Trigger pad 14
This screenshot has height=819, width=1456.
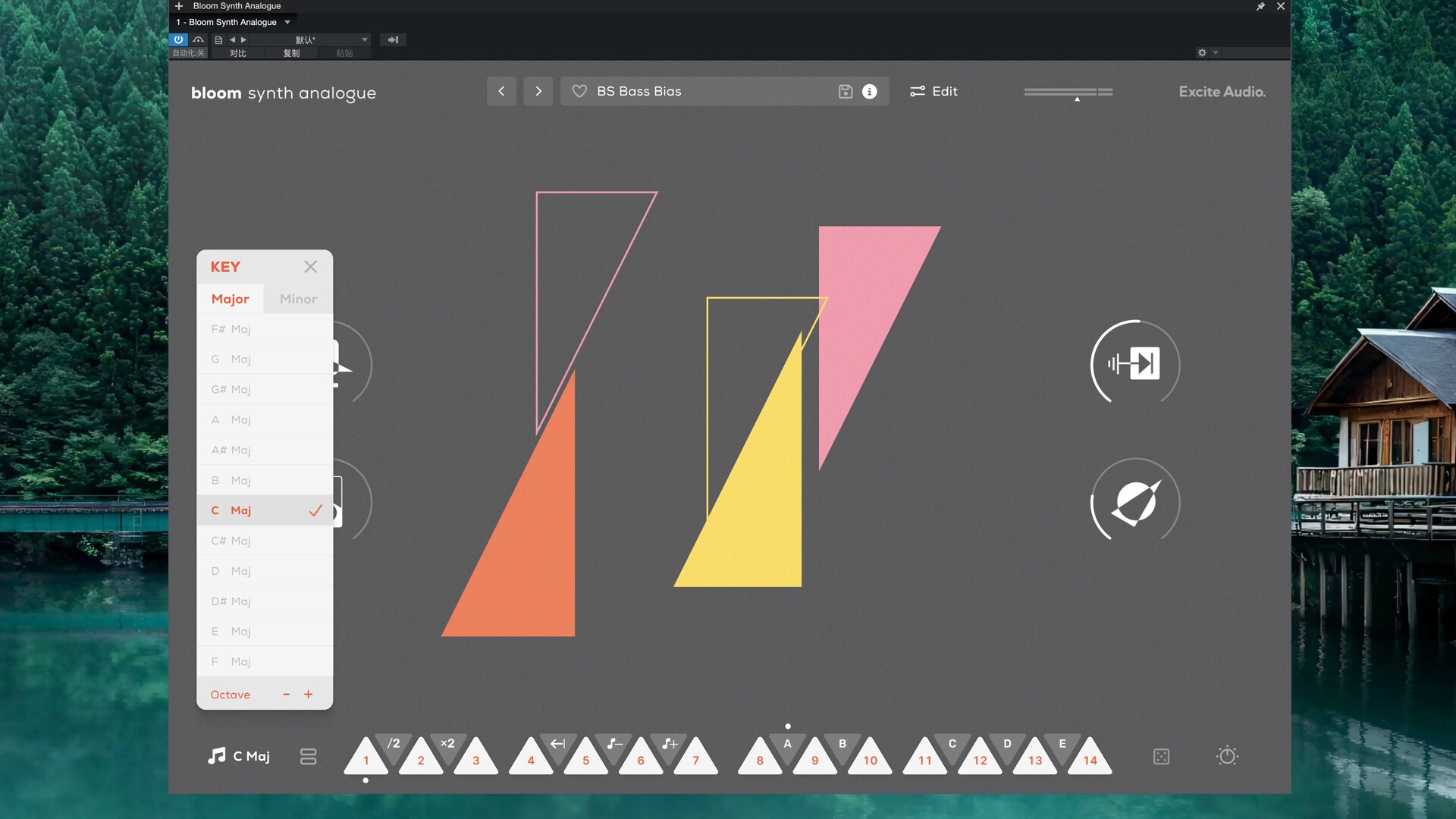pyautogui.click(x=1090, y=758)
